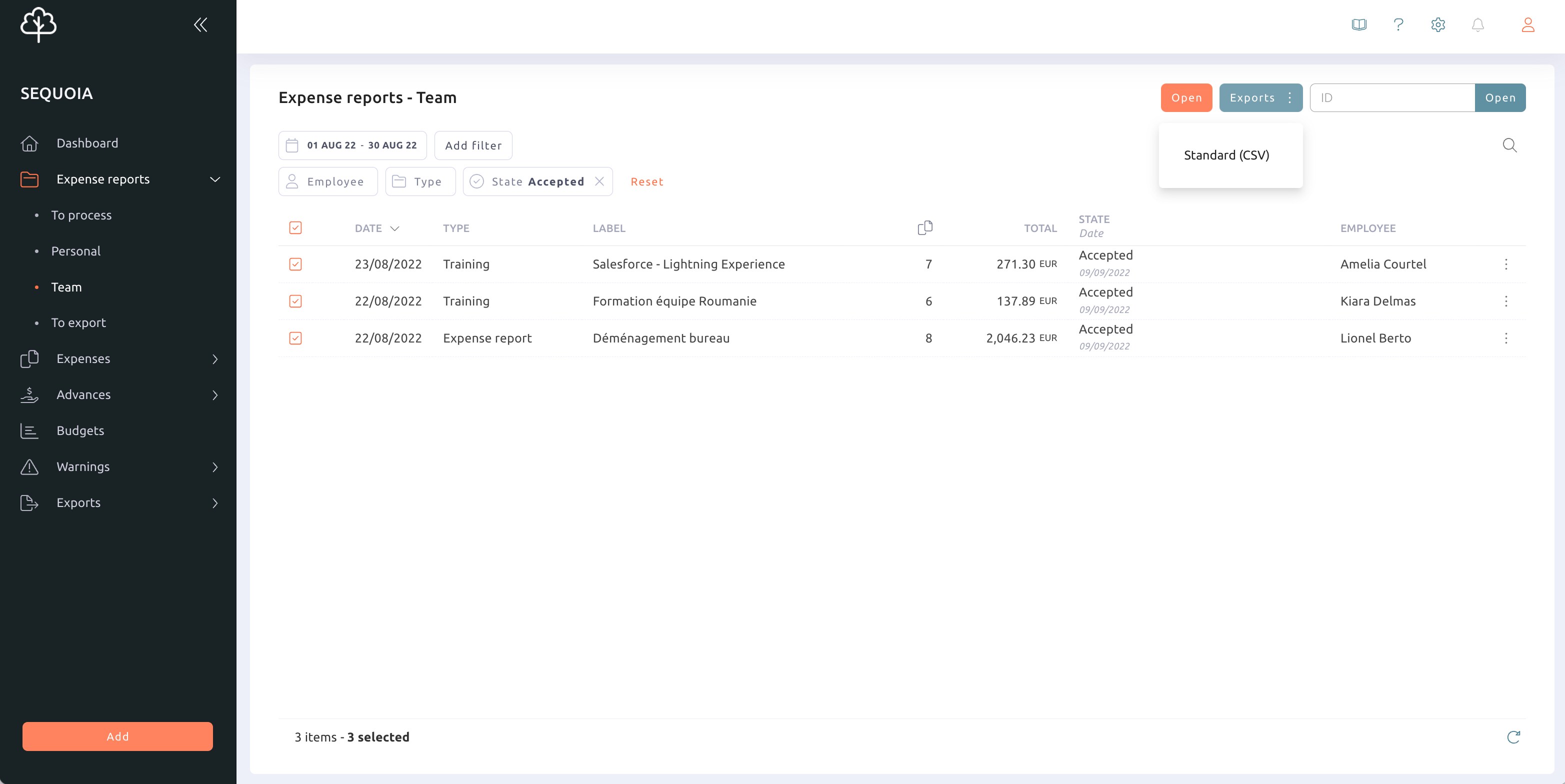Click the EMPLOYEE column header
This screenshot has height=784, width=1565.
coord(1367,228)
